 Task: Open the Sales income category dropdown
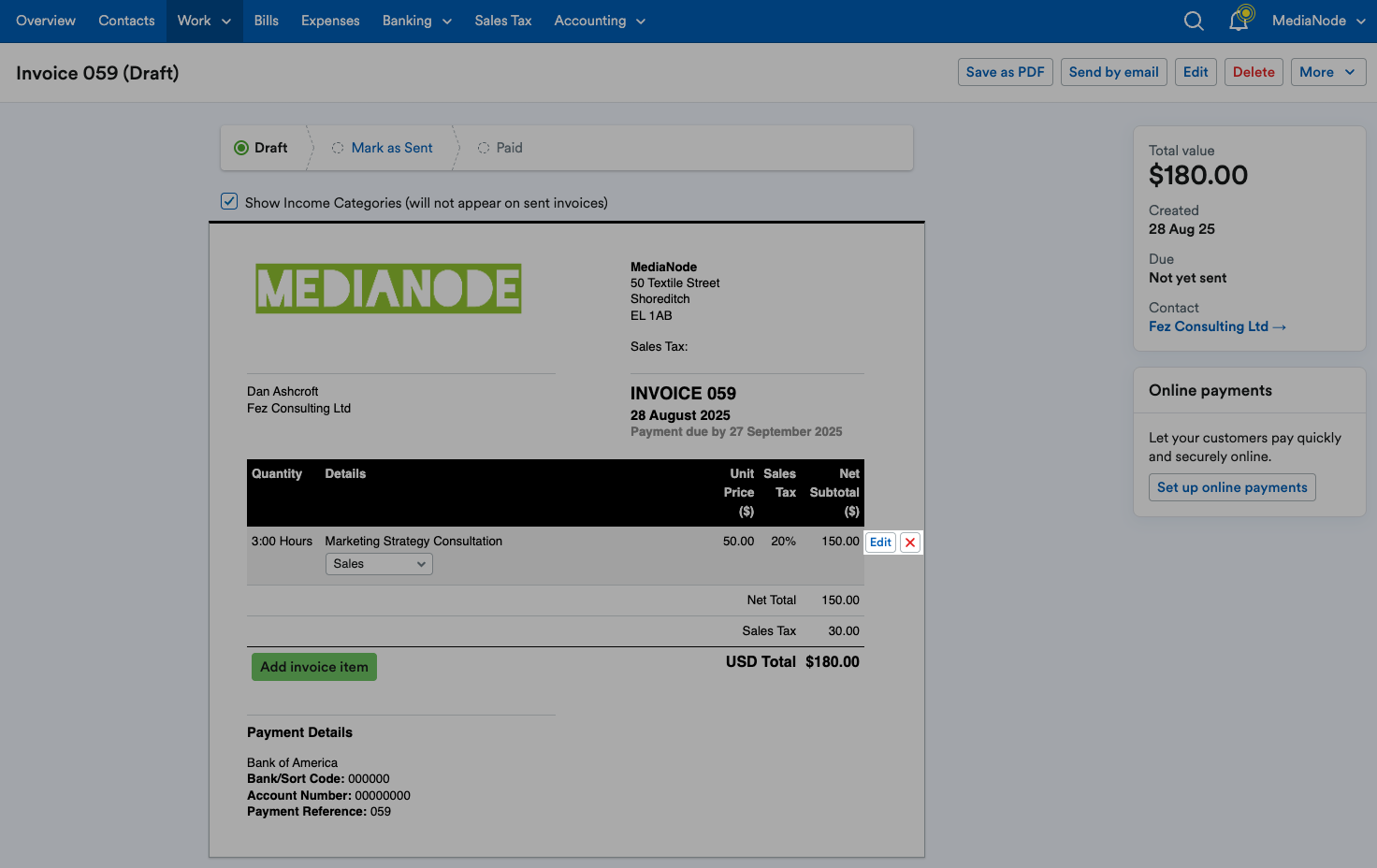(379, 564)
